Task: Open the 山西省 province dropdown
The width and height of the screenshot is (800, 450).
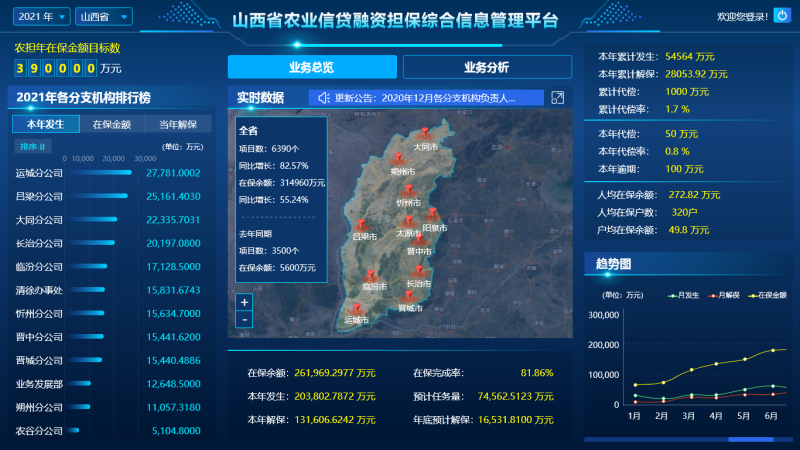Action: [105, 17]
